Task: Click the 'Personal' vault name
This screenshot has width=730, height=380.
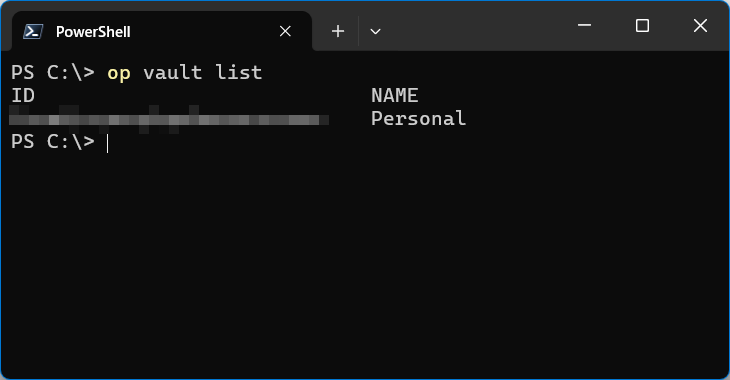Action: point(419,118)
